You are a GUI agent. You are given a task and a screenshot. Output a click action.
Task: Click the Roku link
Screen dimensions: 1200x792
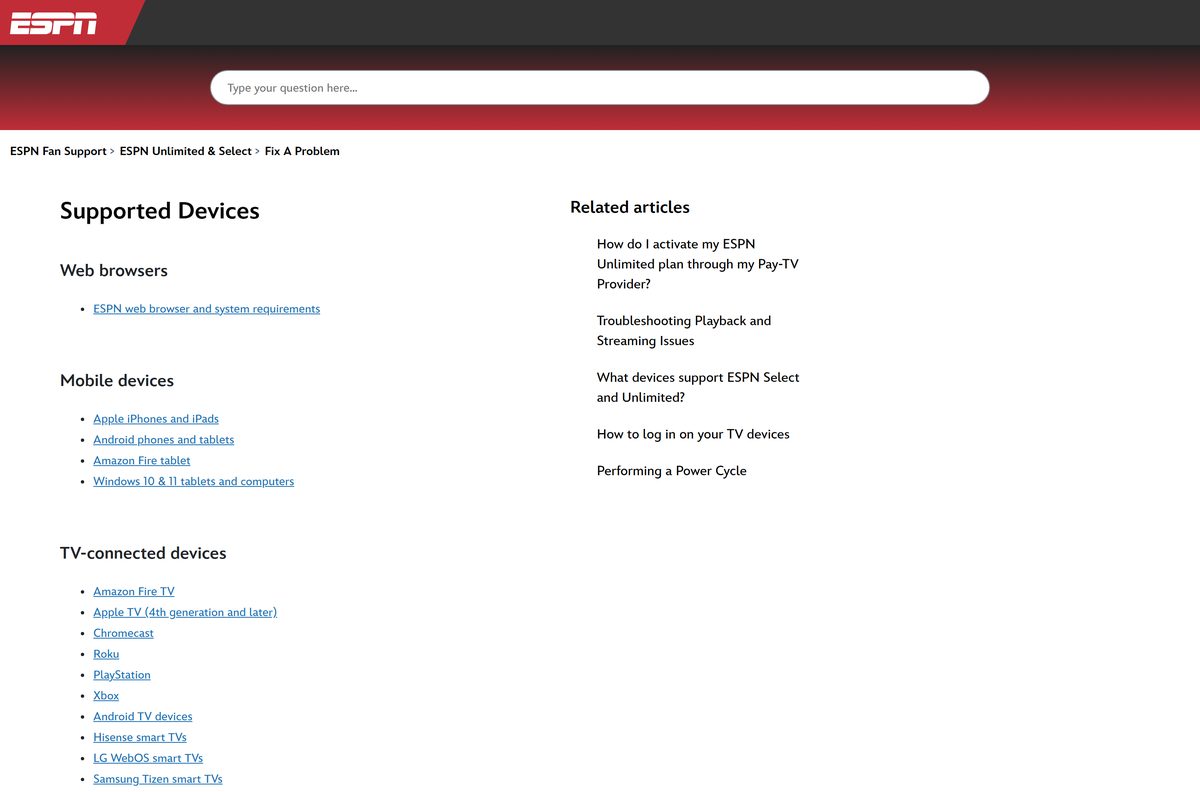[x=106, y=655]
